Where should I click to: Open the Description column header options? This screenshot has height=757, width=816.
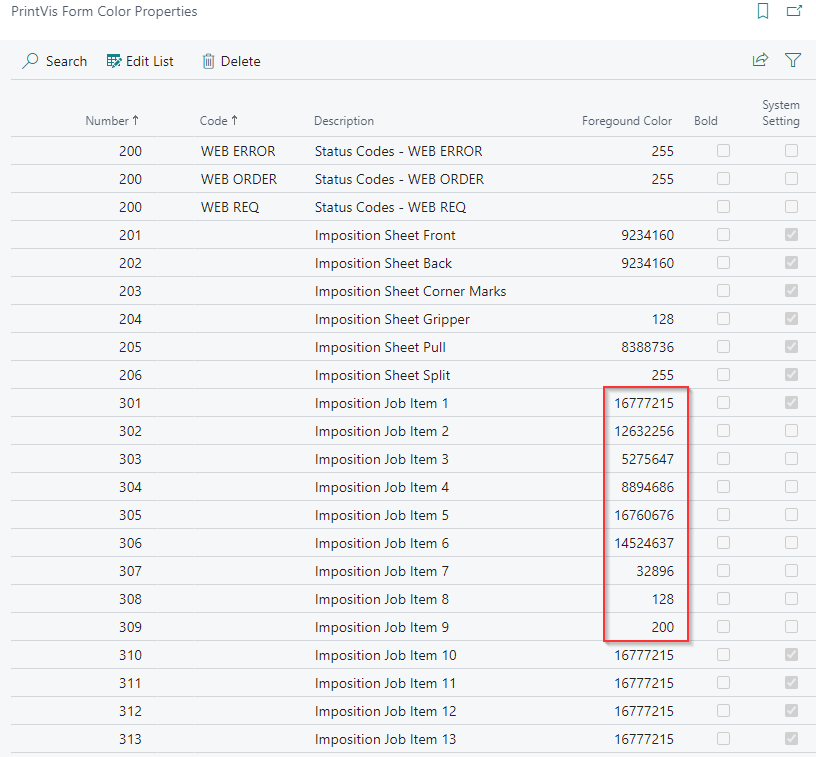click(x=344, y=121)
